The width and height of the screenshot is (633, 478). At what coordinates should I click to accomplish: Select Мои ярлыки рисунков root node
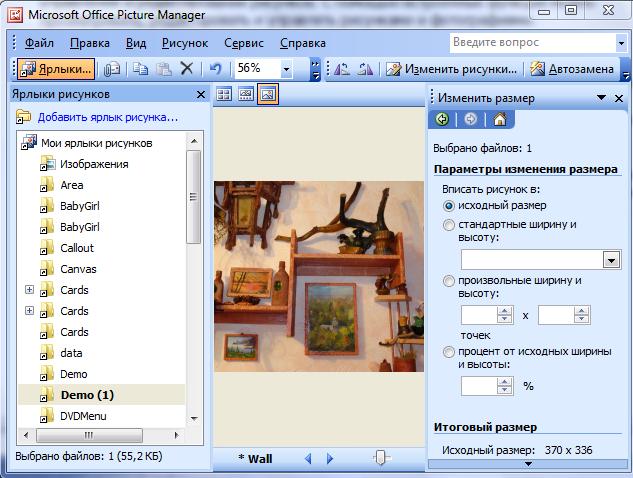coord(96,143)
